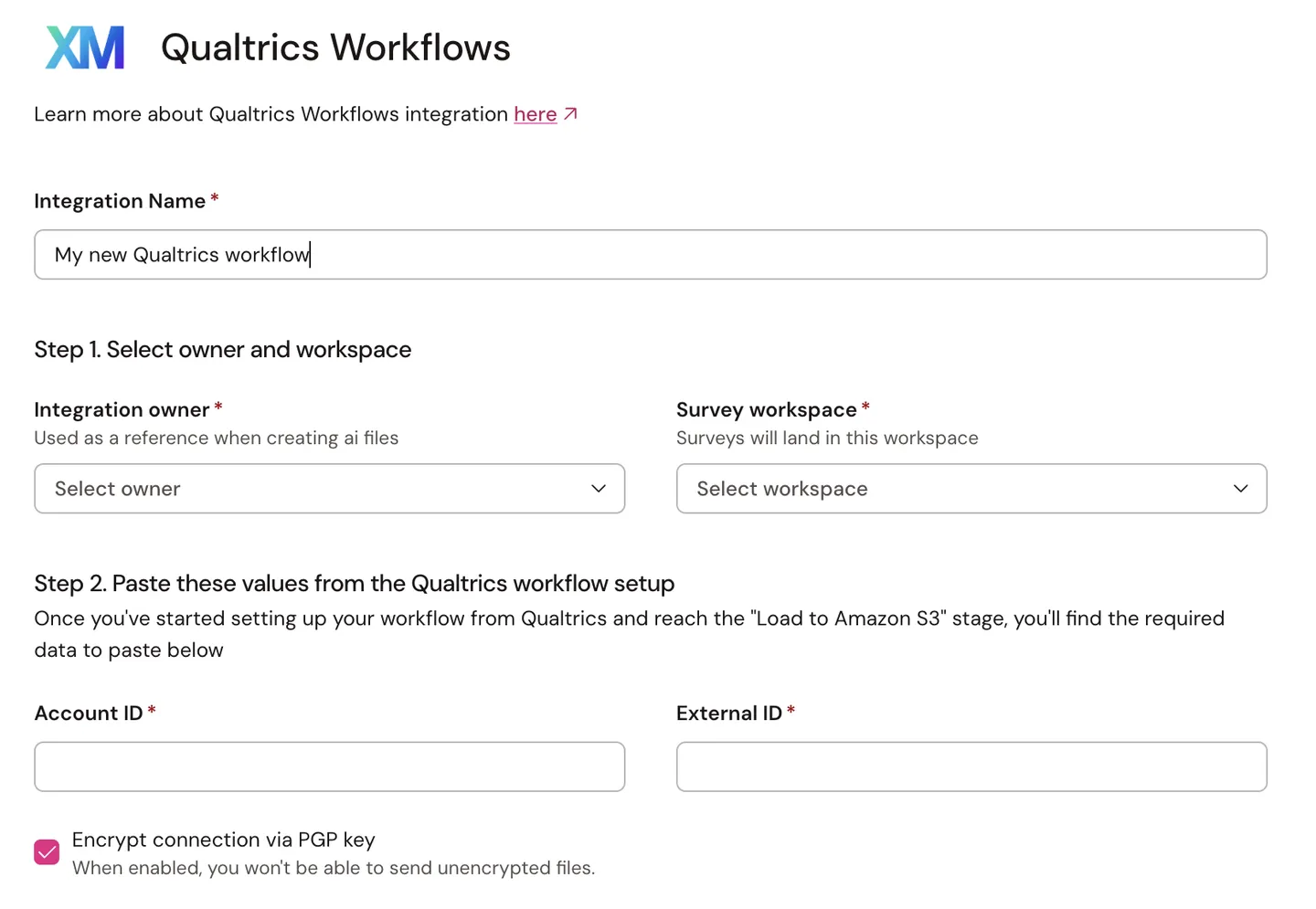Click into the Account ID field
Screen dimensions: 1316x909
[330, 766]
